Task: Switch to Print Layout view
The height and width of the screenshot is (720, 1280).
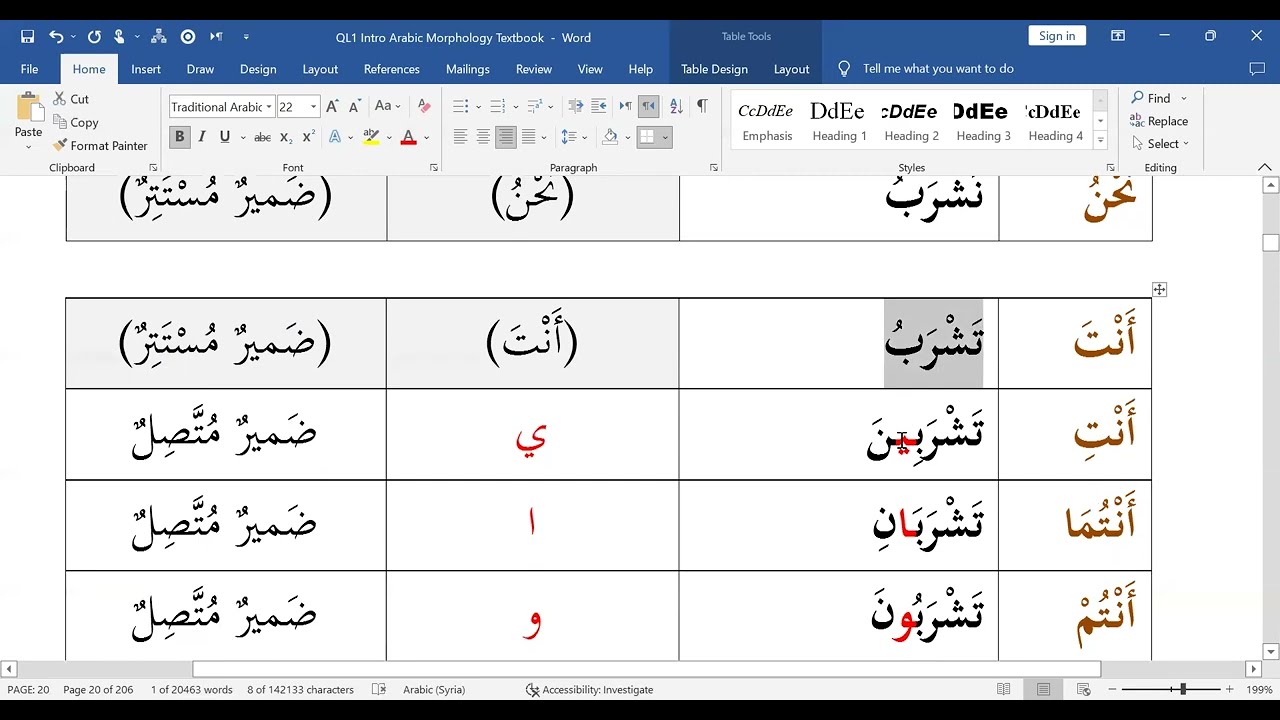Action: pos(1043,689)
